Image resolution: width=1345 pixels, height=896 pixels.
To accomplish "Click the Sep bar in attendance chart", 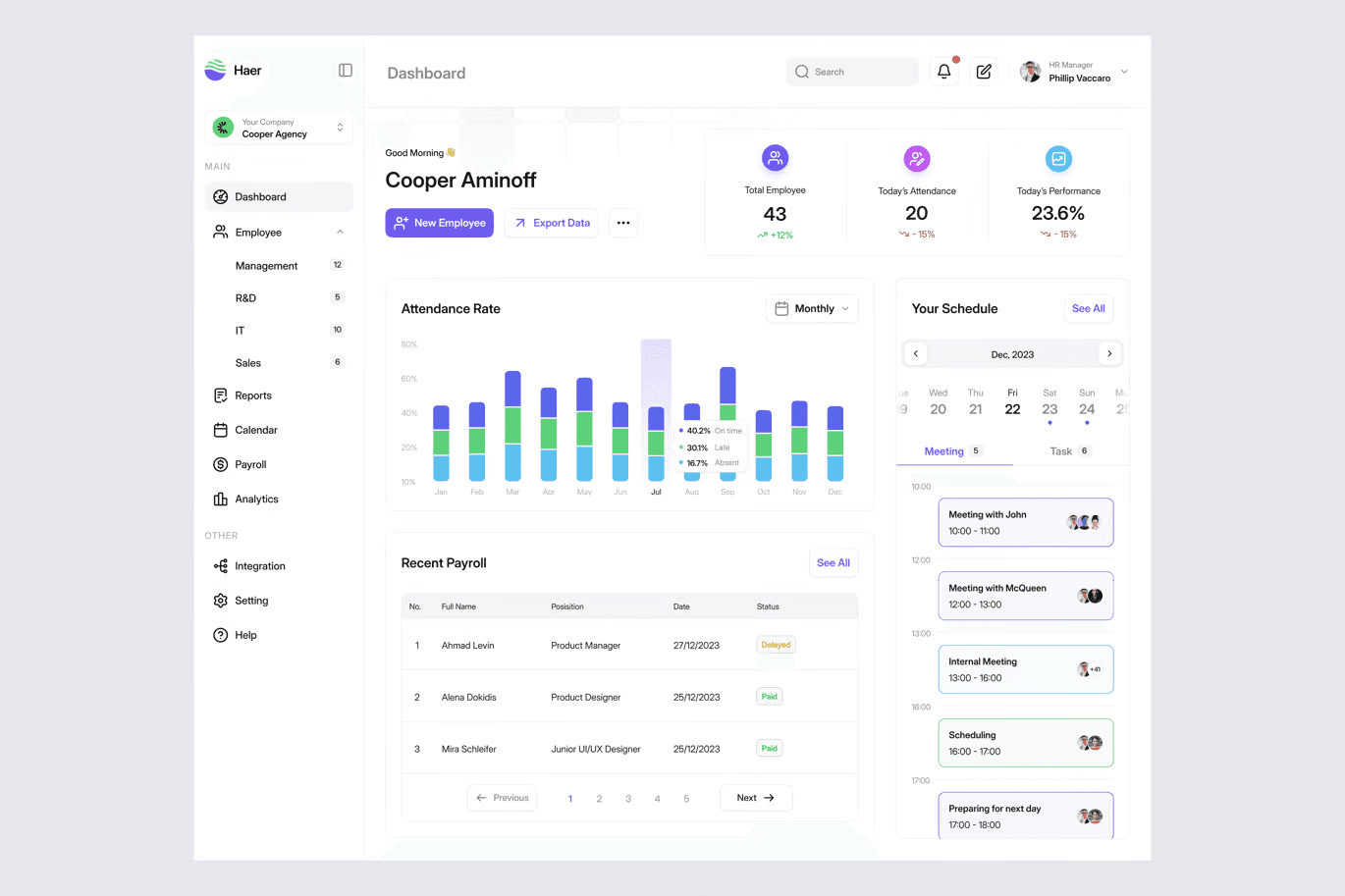I will (727, 424).
